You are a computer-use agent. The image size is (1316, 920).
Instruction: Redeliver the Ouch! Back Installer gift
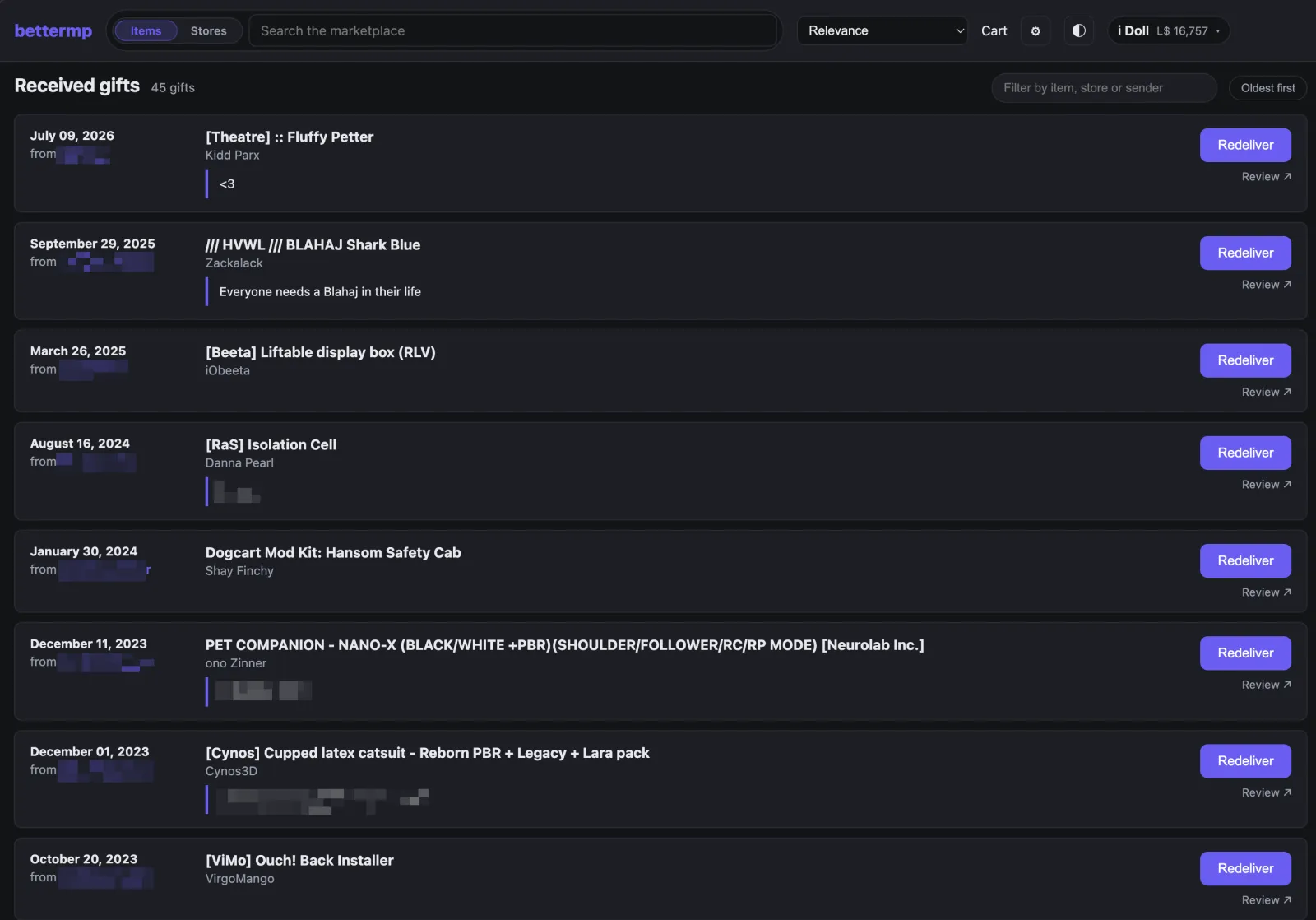(x=1245, y=868)
